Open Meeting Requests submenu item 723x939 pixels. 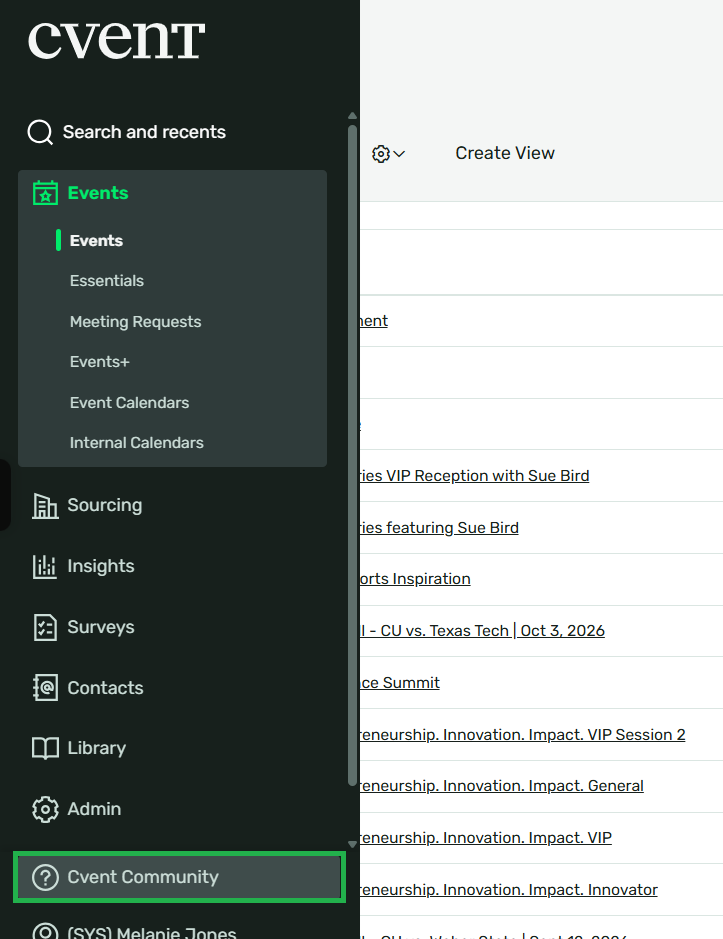[x=135, y=322]
